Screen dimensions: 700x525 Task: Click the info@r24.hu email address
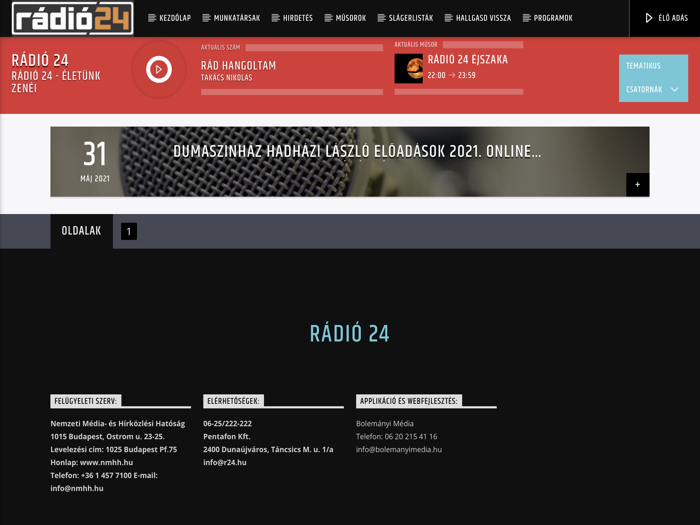225,462
